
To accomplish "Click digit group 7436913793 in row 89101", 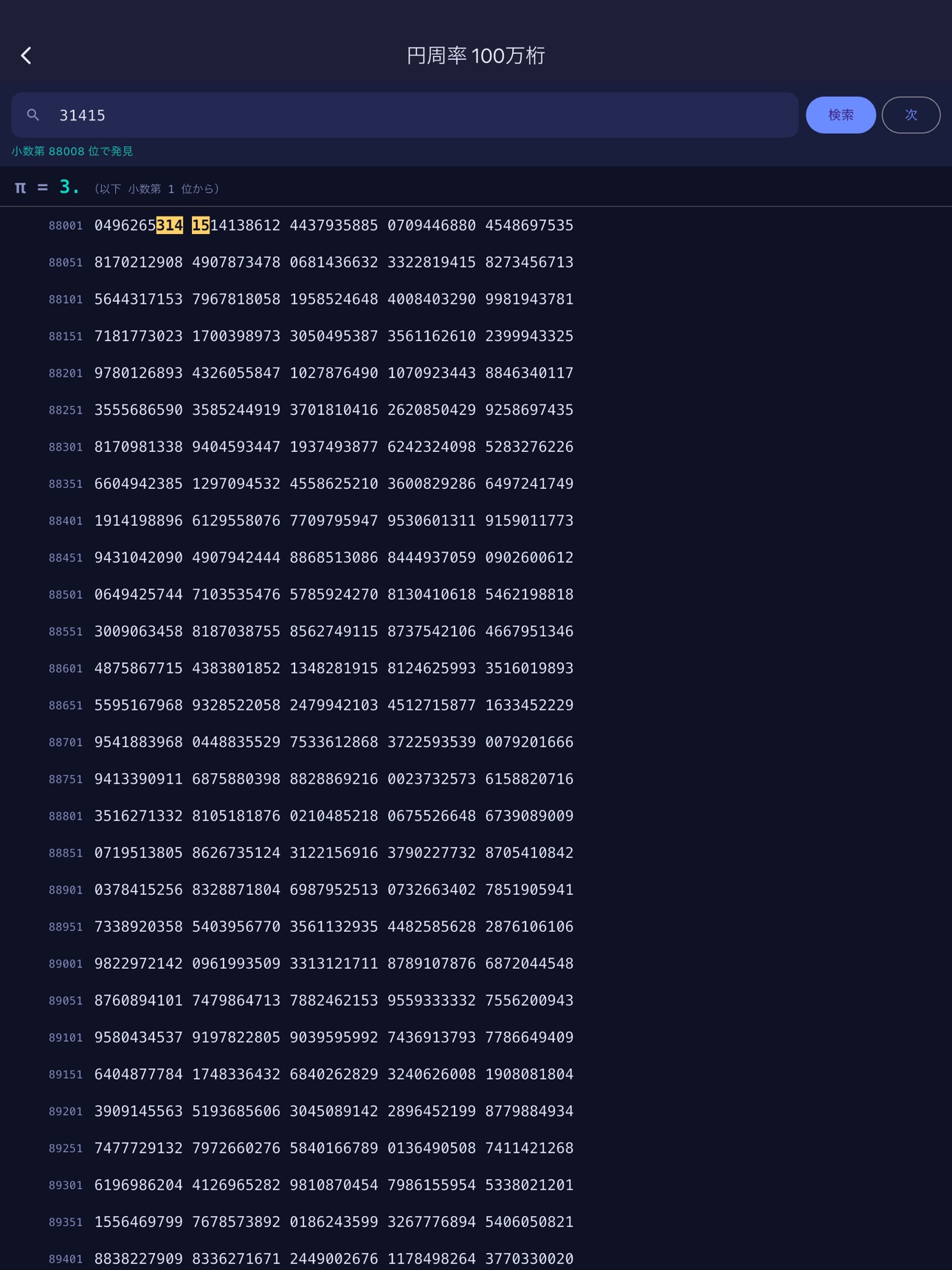I will point(432,1037).
